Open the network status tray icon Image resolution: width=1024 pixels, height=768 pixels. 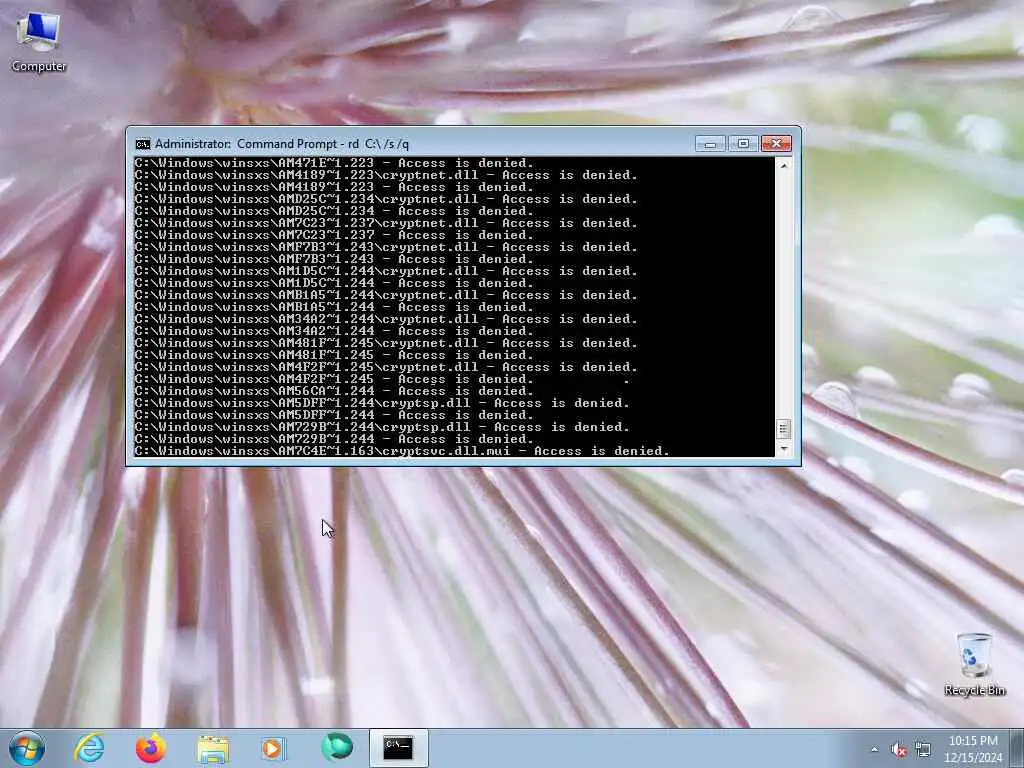(x=923, y=750)
